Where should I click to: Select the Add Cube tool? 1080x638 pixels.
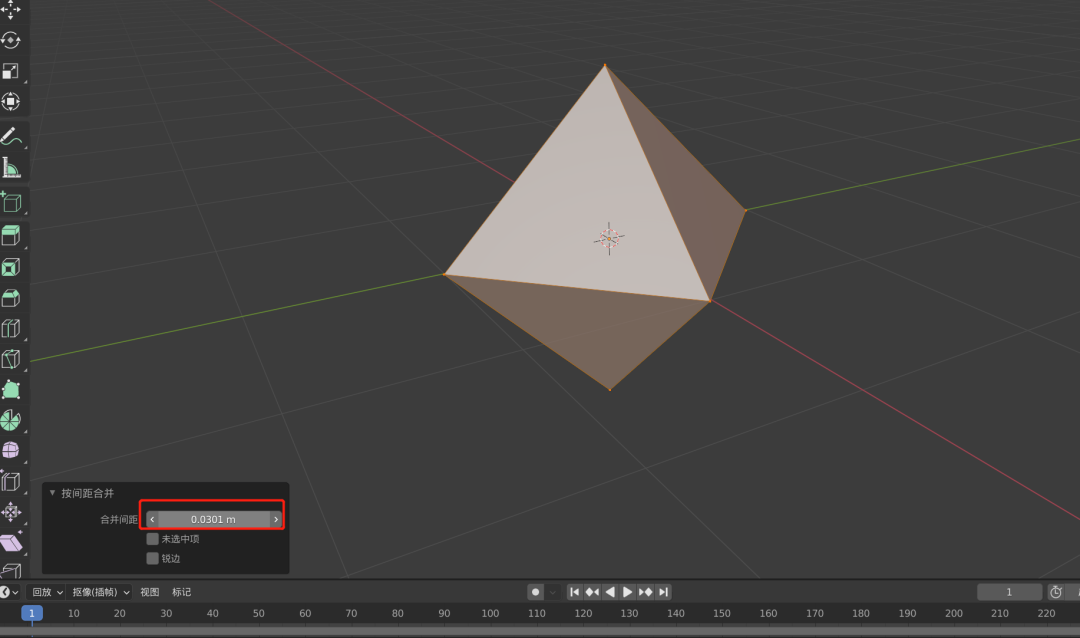point(10,202)
